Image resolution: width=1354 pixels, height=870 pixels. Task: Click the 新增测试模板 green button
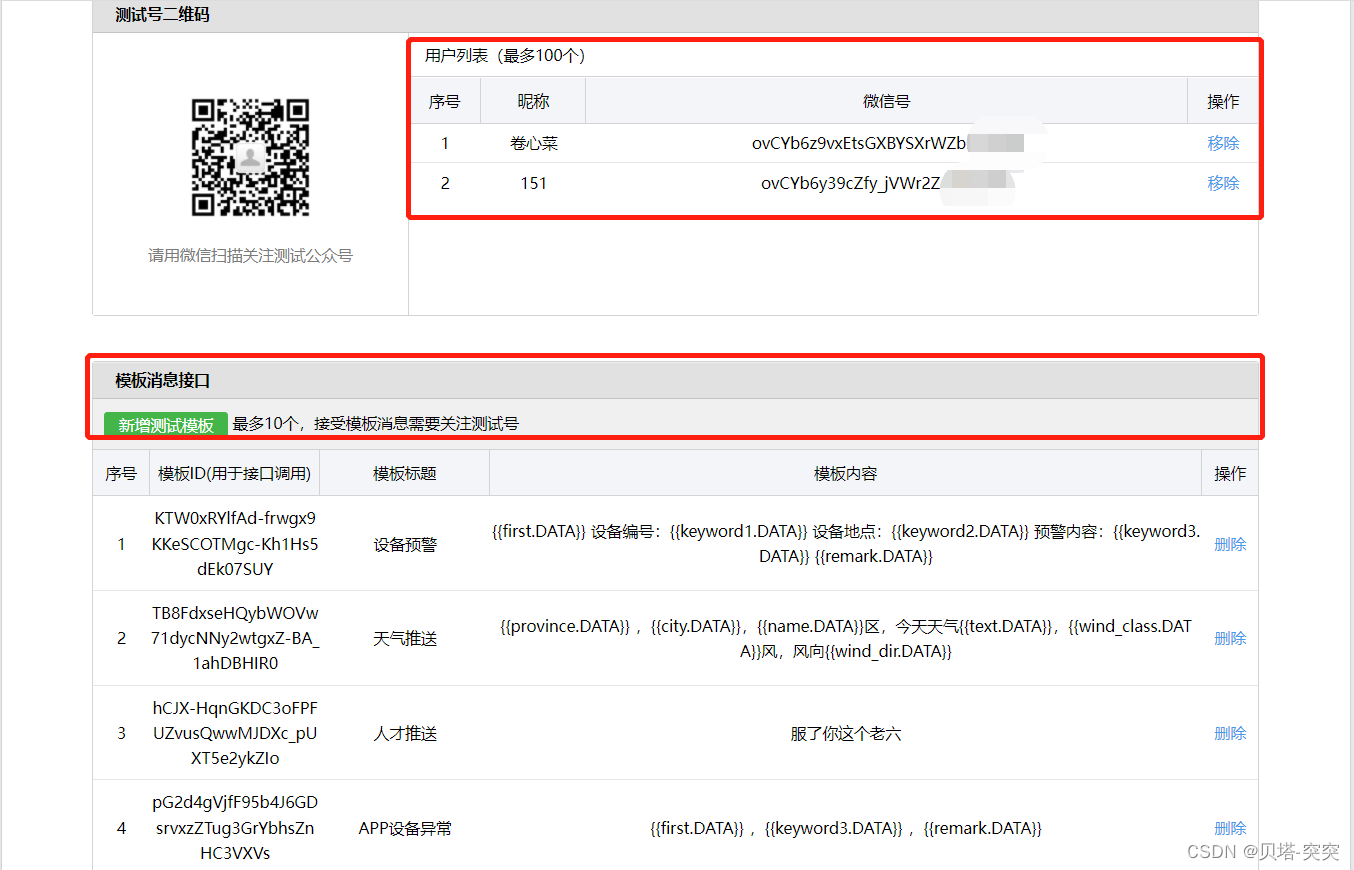[166, 425]
